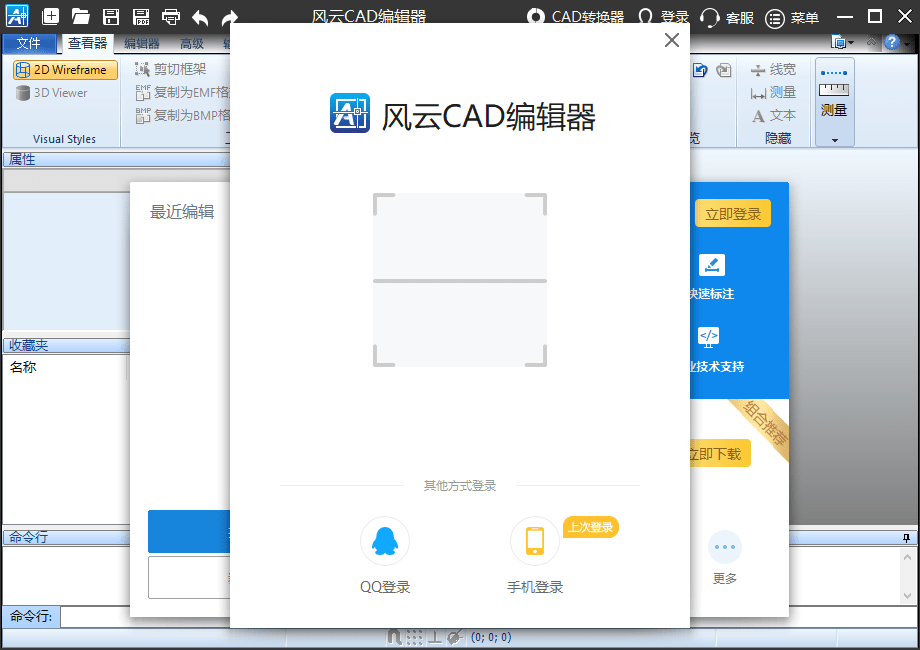The width and height of the screenshot is (920, 650).
Task: Choose QQ登录 penguin icon
Action: pyautogui.click(x=385, y=541)
